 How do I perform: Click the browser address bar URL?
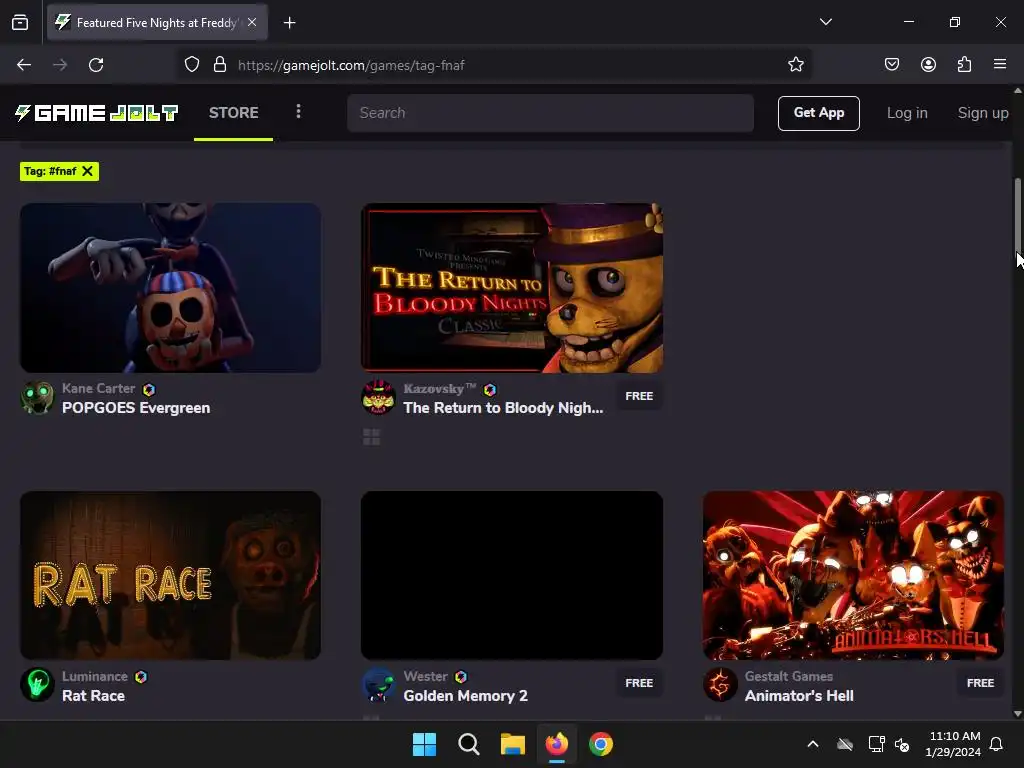tap(351, 65)
